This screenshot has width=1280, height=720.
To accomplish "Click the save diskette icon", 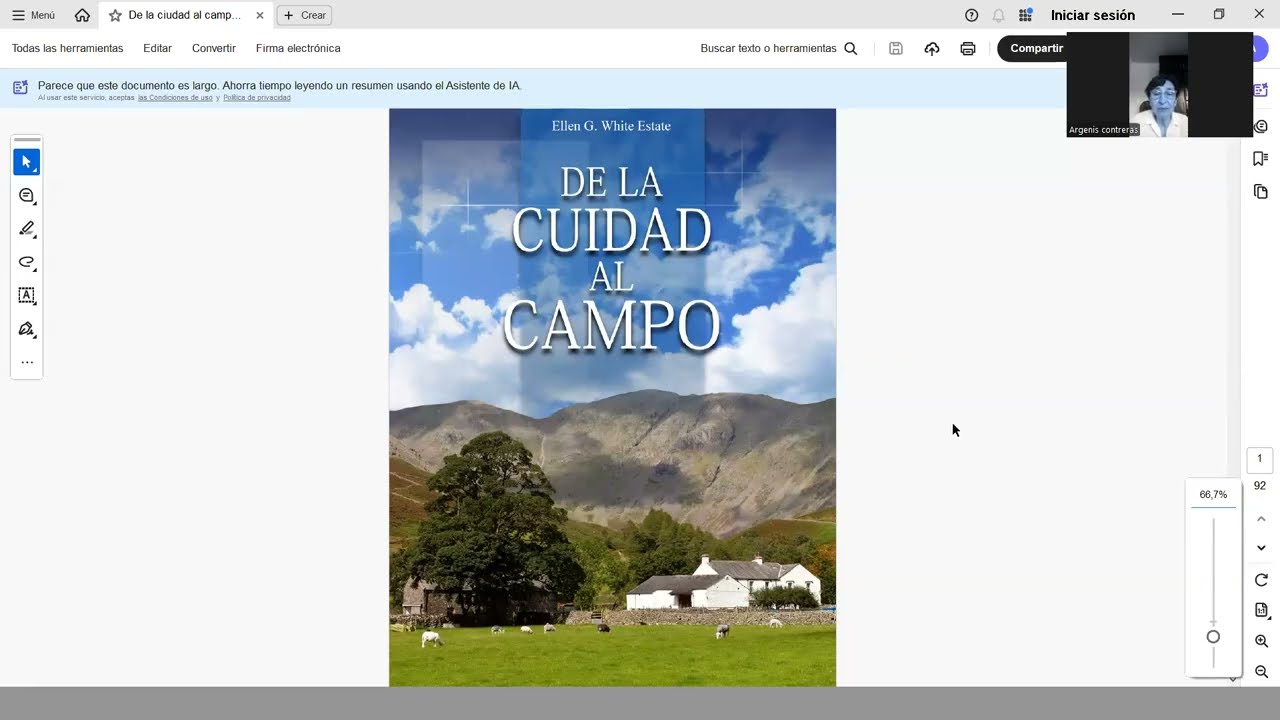I will pos(896,48).
